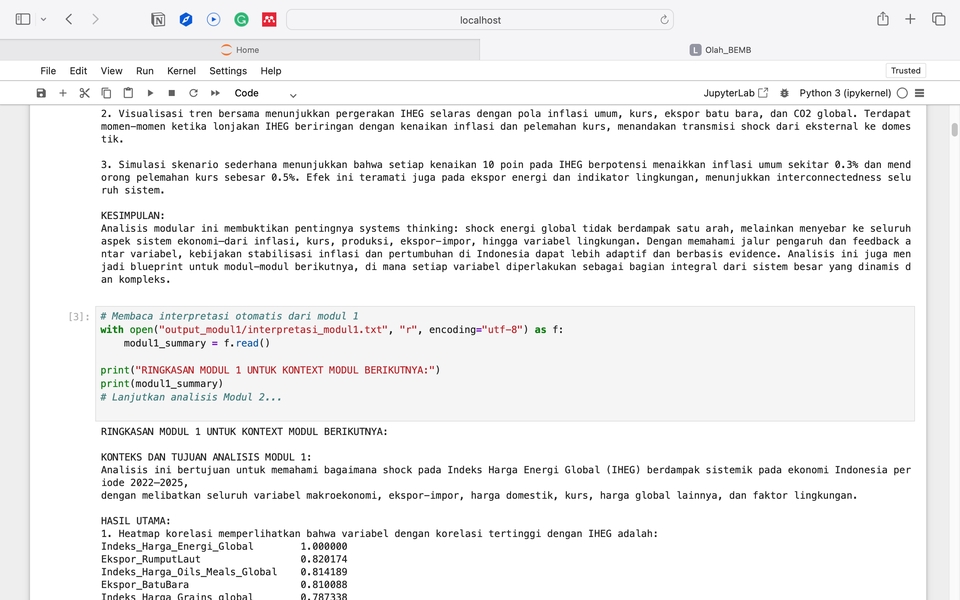960x600 pixels.
Task: Save the notebook with the disk icon
Action: 41,93
